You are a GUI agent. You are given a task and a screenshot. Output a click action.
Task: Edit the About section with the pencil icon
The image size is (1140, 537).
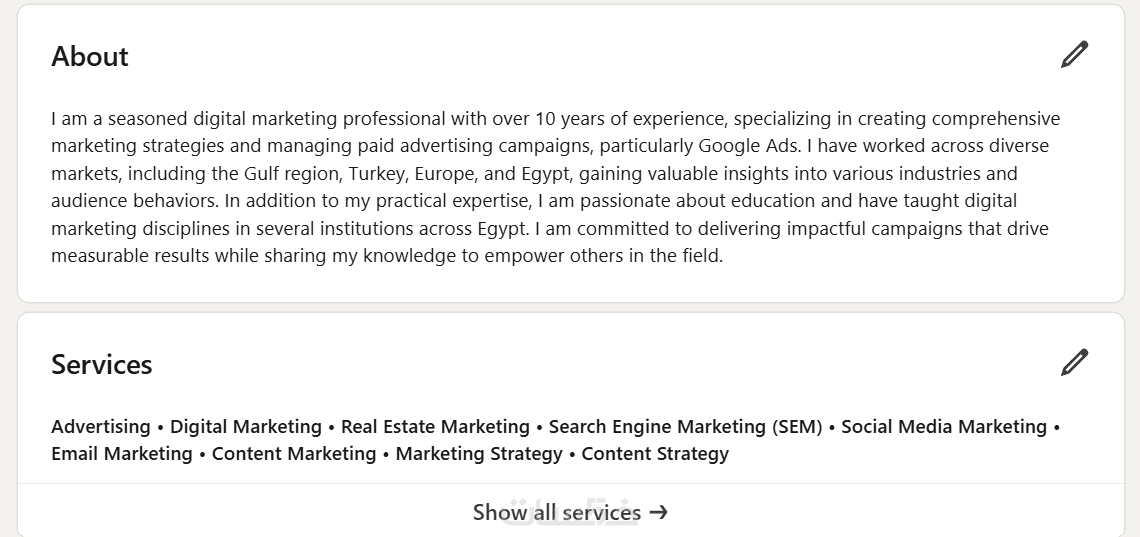[x=1074, y=54]
